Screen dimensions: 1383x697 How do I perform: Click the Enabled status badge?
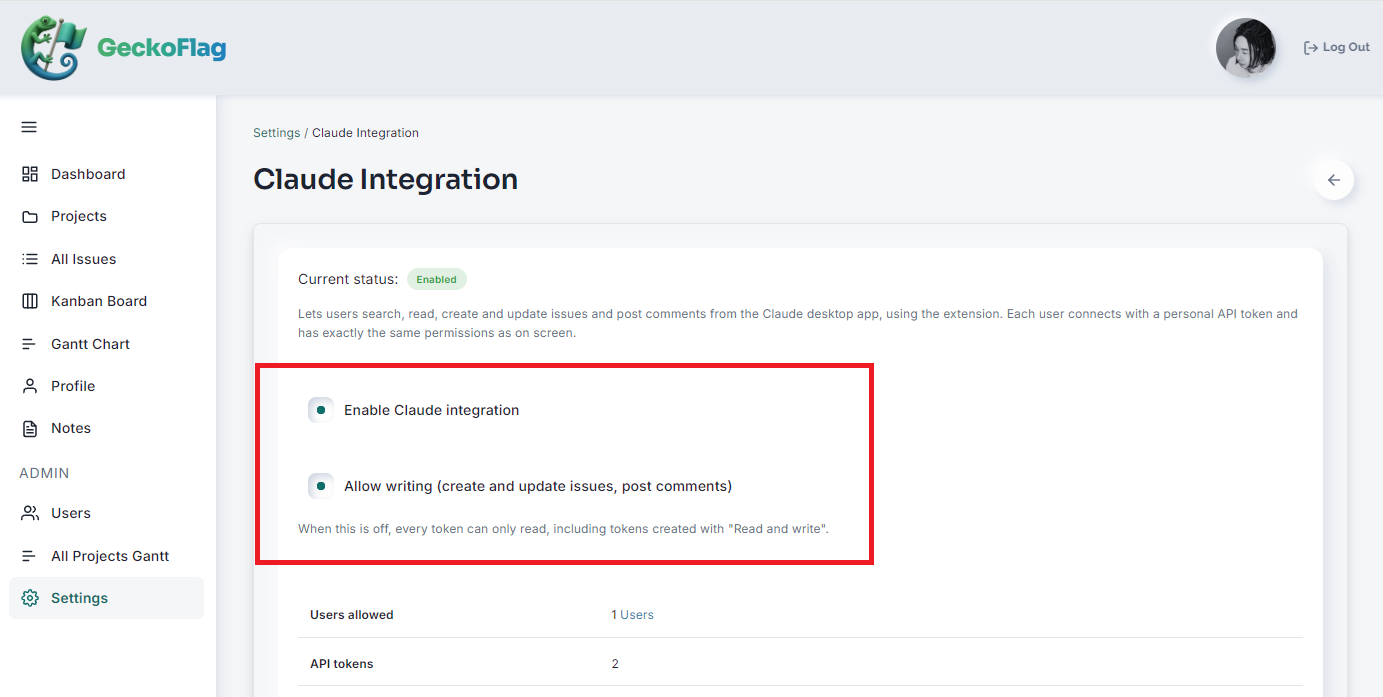[436, 279]
